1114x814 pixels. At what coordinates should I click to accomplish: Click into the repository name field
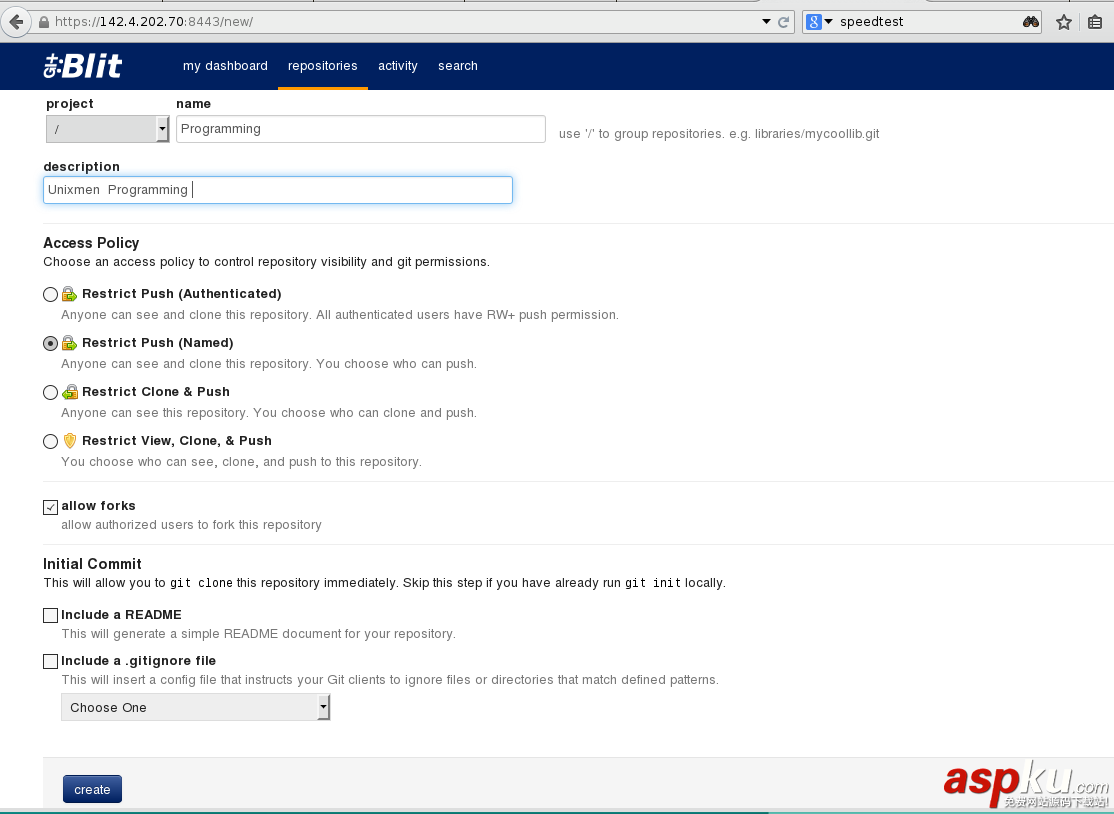click(x=361, y=129)
